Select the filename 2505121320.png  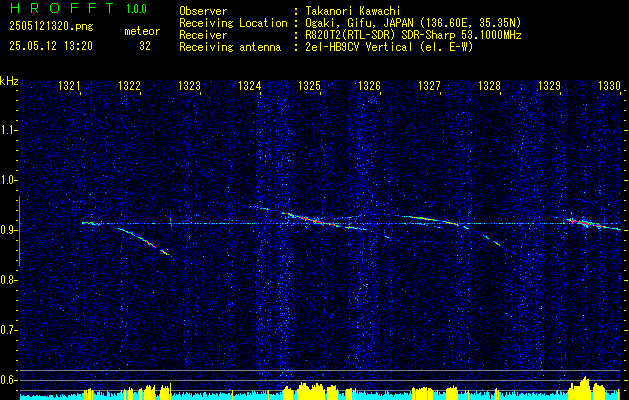click(51, 27)
